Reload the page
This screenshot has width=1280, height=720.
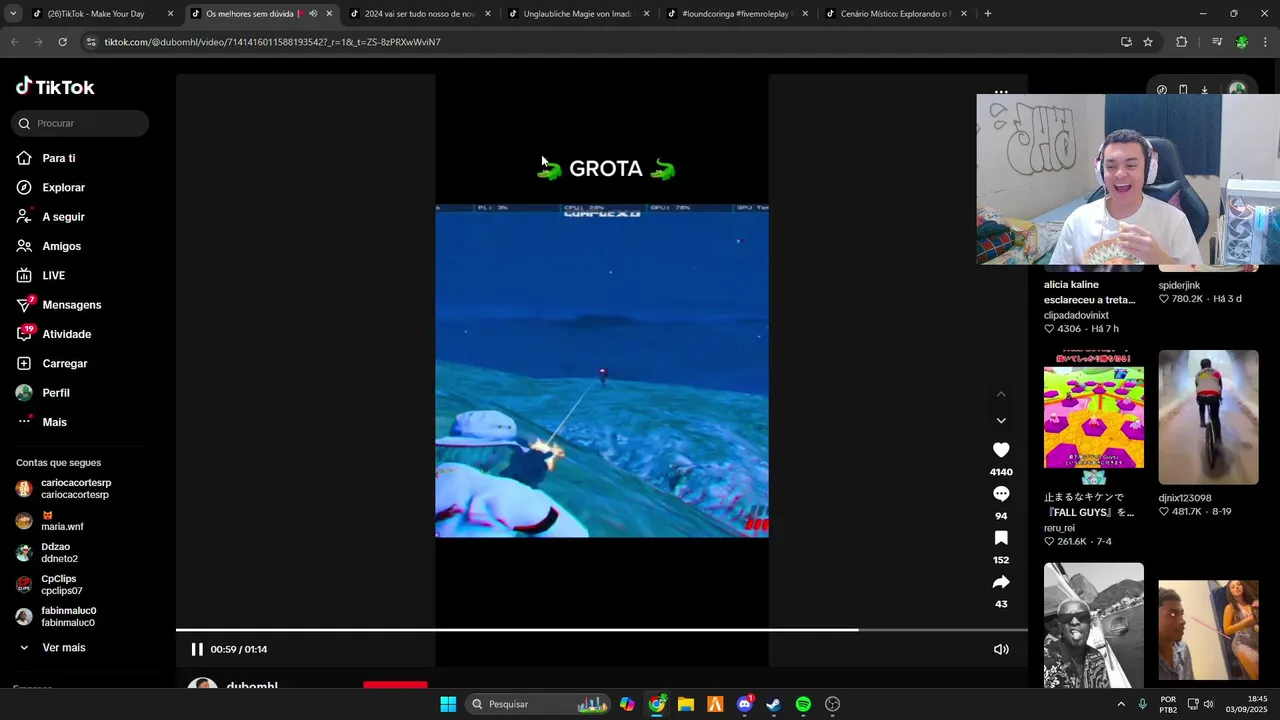62,42
